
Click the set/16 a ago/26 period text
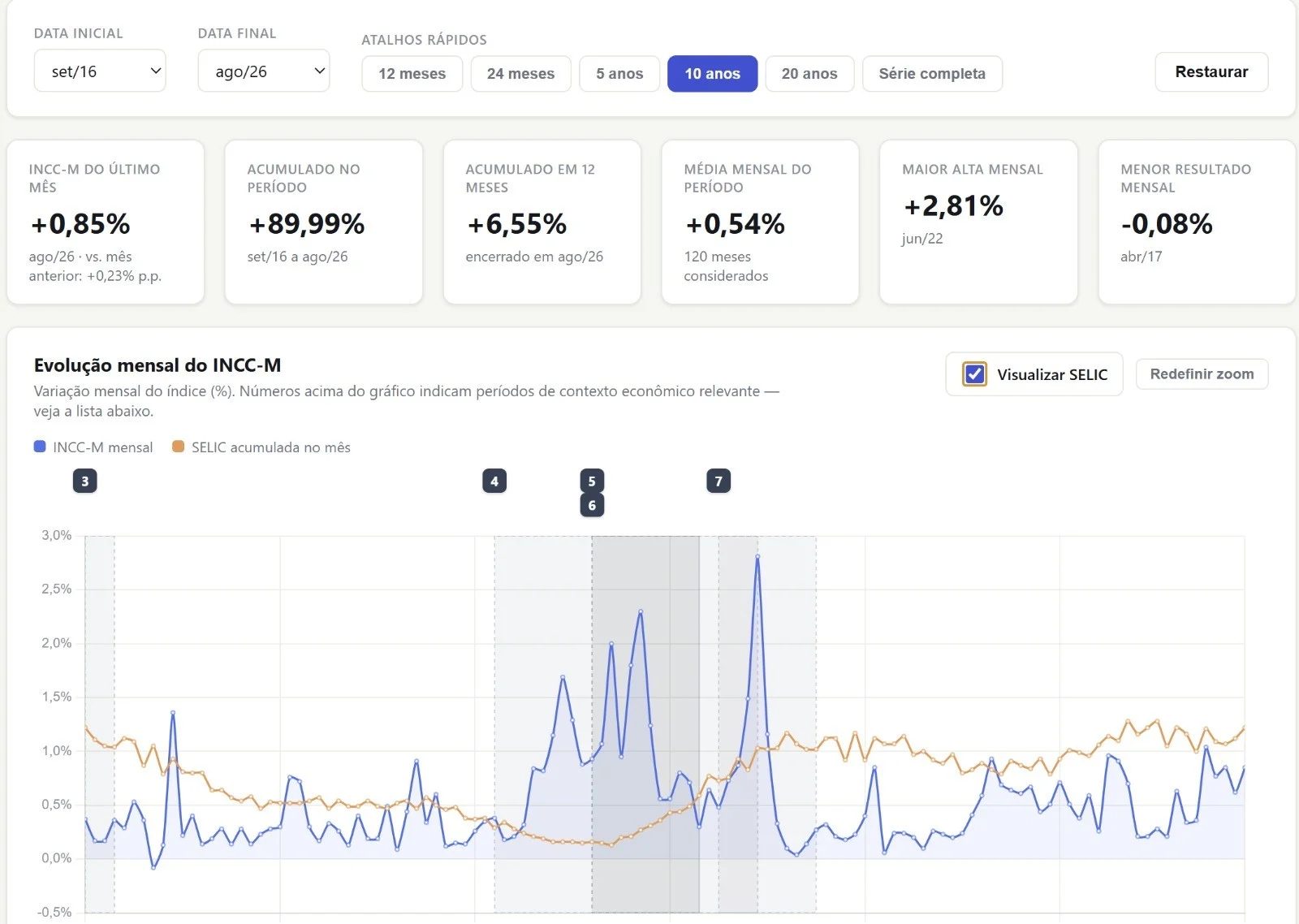coord(297,257)
